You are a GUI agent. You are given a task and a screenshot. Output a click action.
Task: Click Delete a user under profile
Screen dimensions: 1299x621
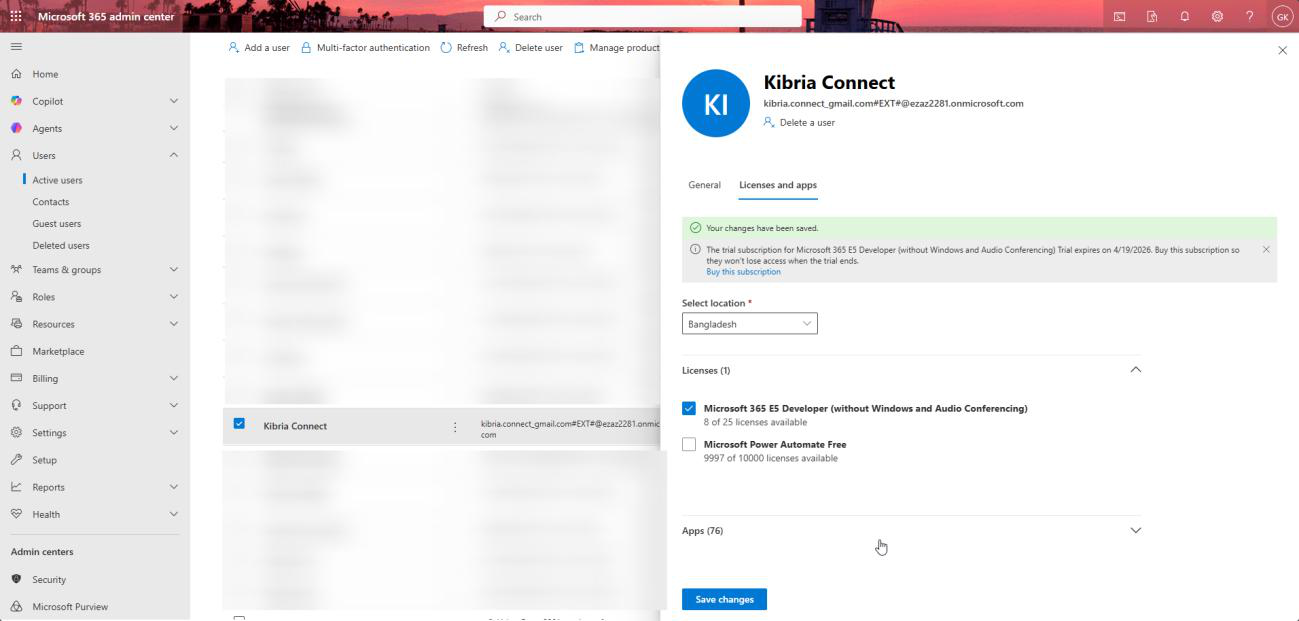pyautogui.click(x=799, y=122)
